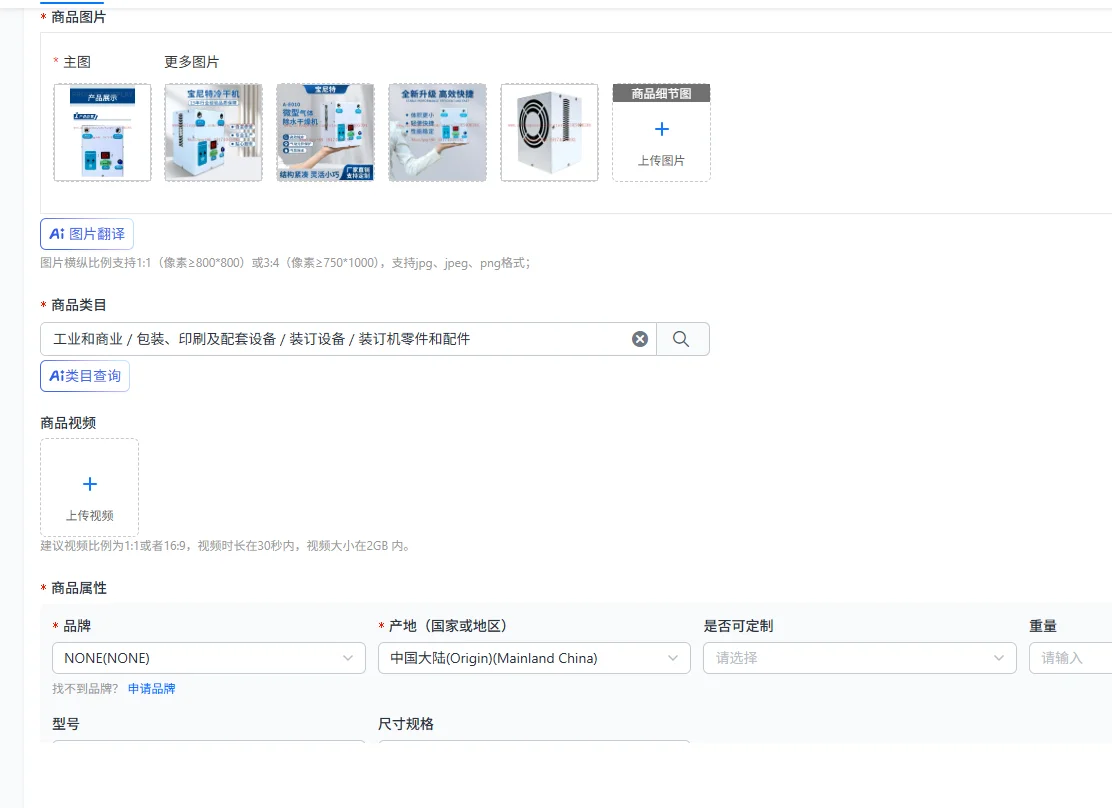Open the 是否可定制 dropdown
This screenshot has width=1112, height=808.
[x=860, y=658]
